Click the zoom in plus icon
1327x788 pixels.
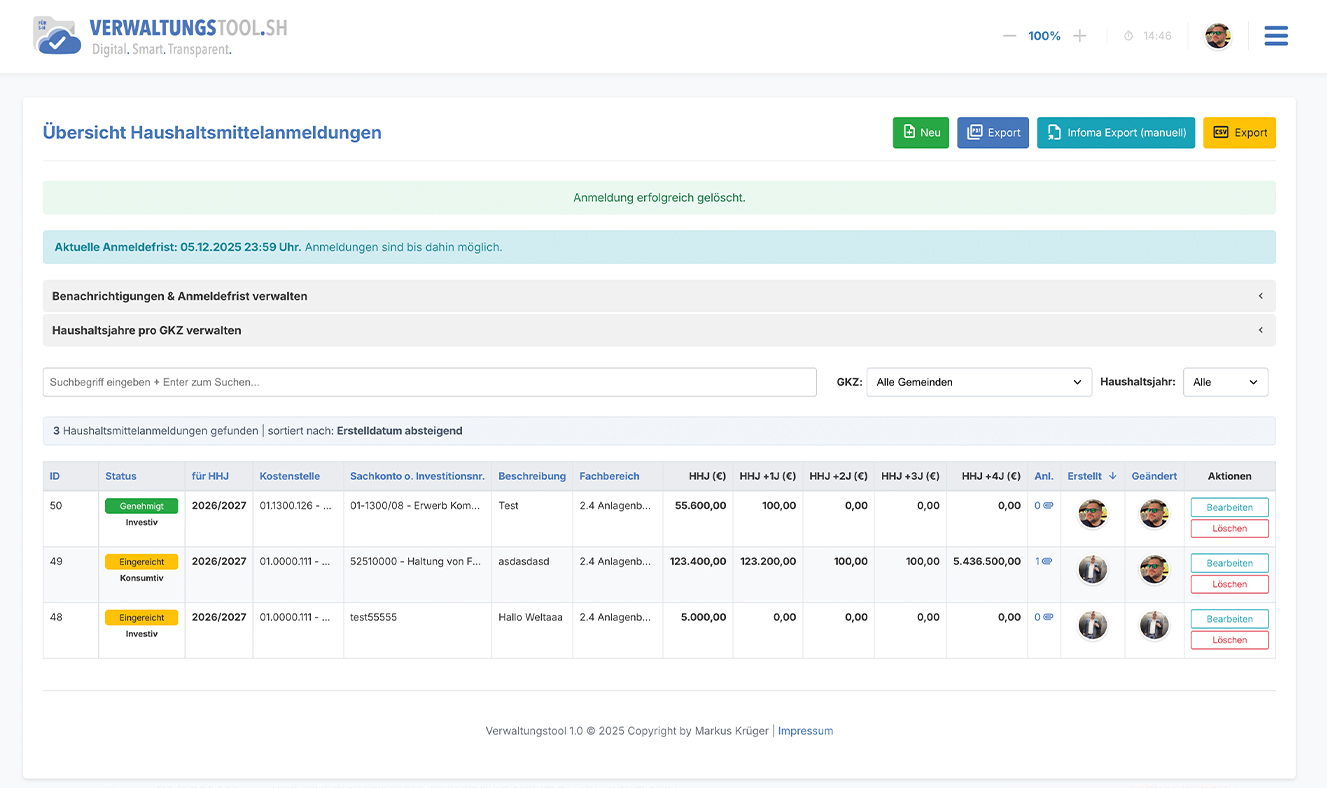(1079, 36)
